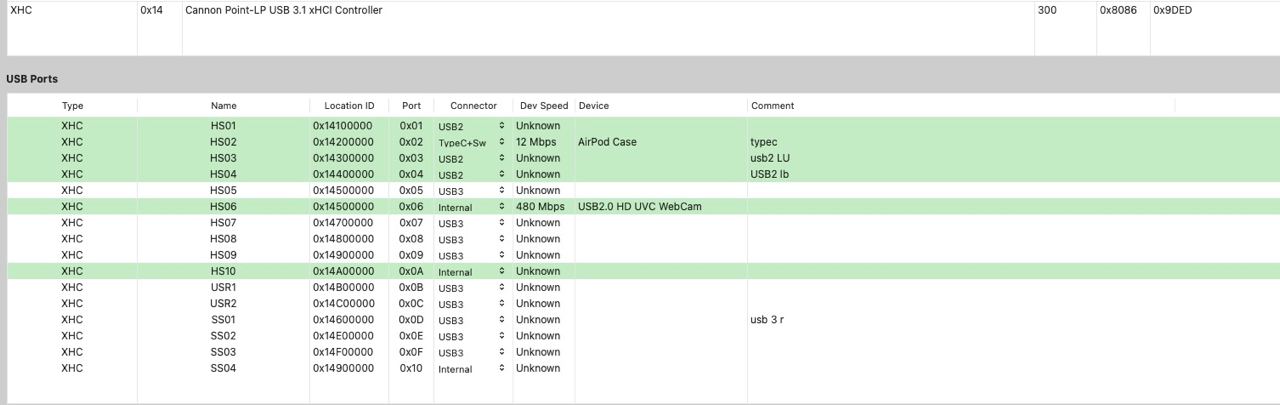This screenshot has height=405, width=1280.
Task: Open the connector popup for SS01
Action: (x=472, y=320)
